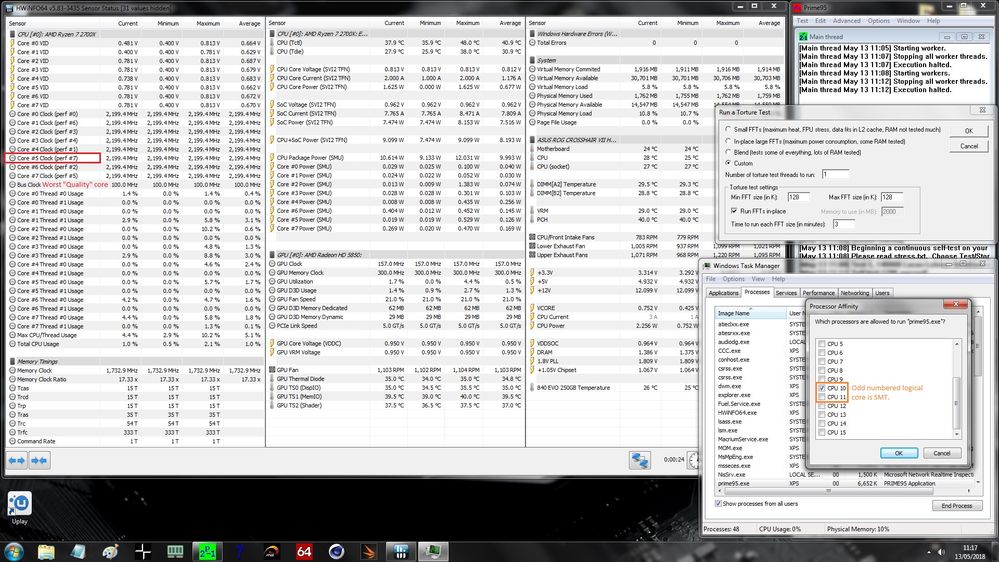Open the red 64 taskbar icon
999x562 pixels.
(x=304, y=552)
